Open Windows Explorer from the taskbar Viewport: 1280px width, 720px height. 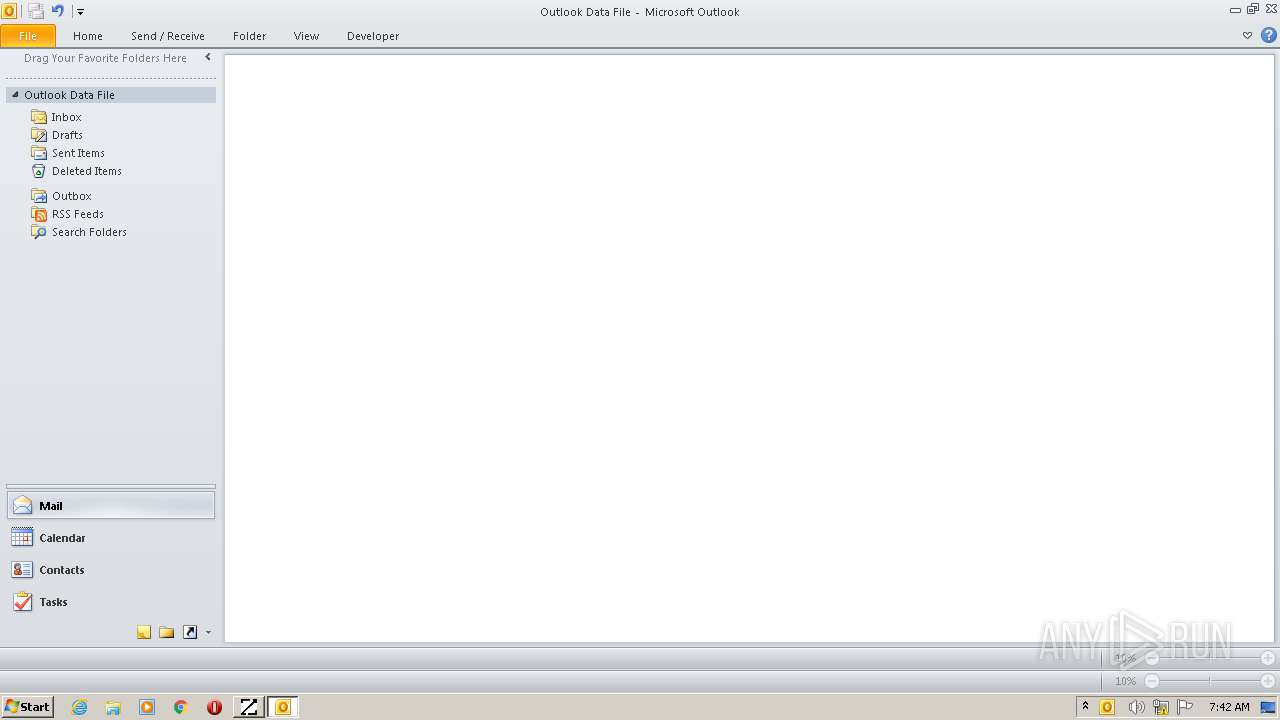113,707
